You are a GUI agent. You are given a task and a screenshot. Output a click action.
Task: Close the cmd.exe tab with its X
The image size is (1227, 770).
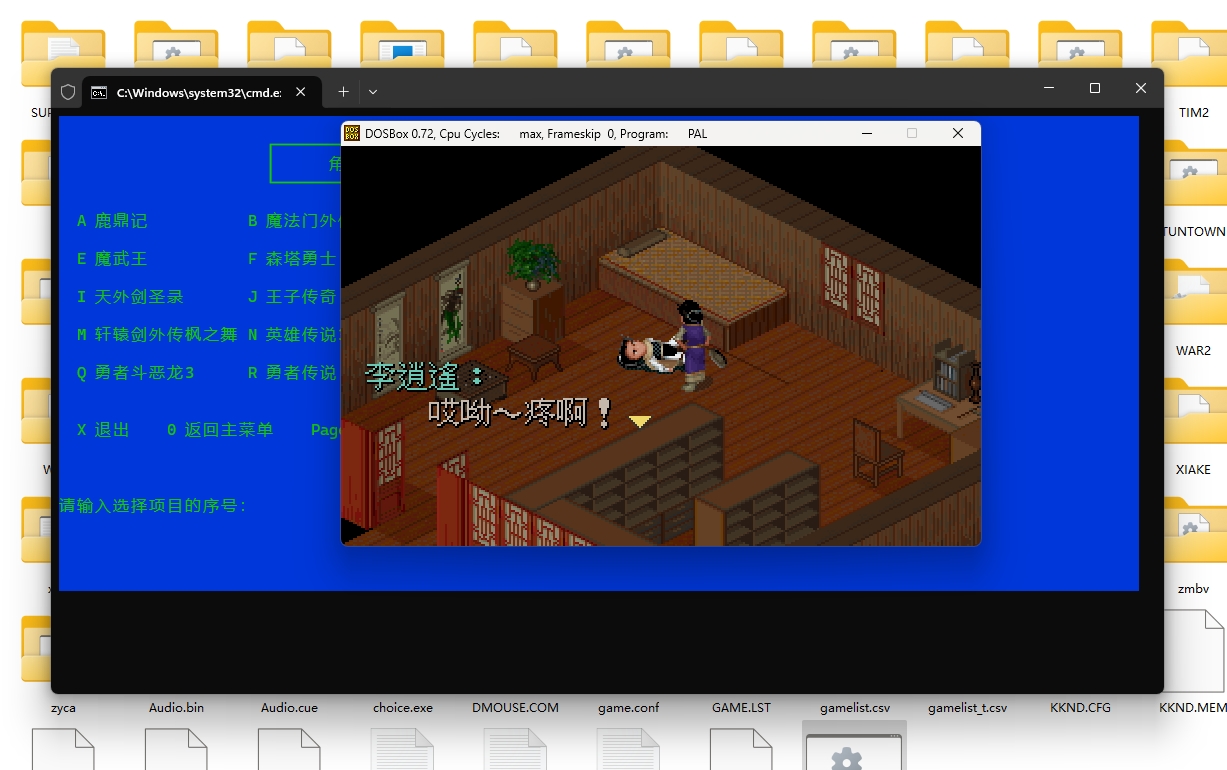pyautogui.click(x=301, y=92)
